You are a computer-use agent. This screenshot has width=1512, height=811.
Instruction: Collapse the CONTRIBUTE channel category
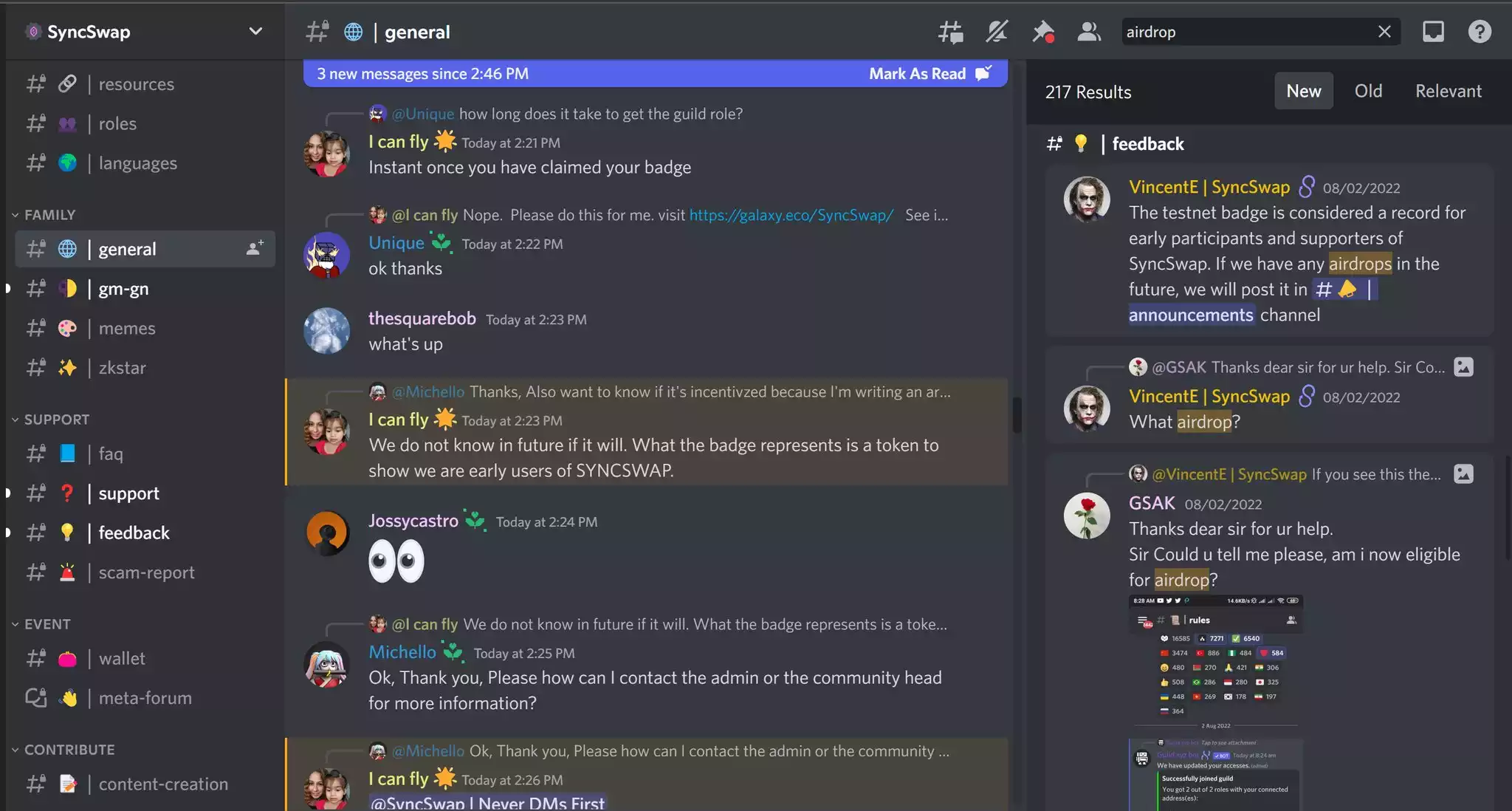69,750
